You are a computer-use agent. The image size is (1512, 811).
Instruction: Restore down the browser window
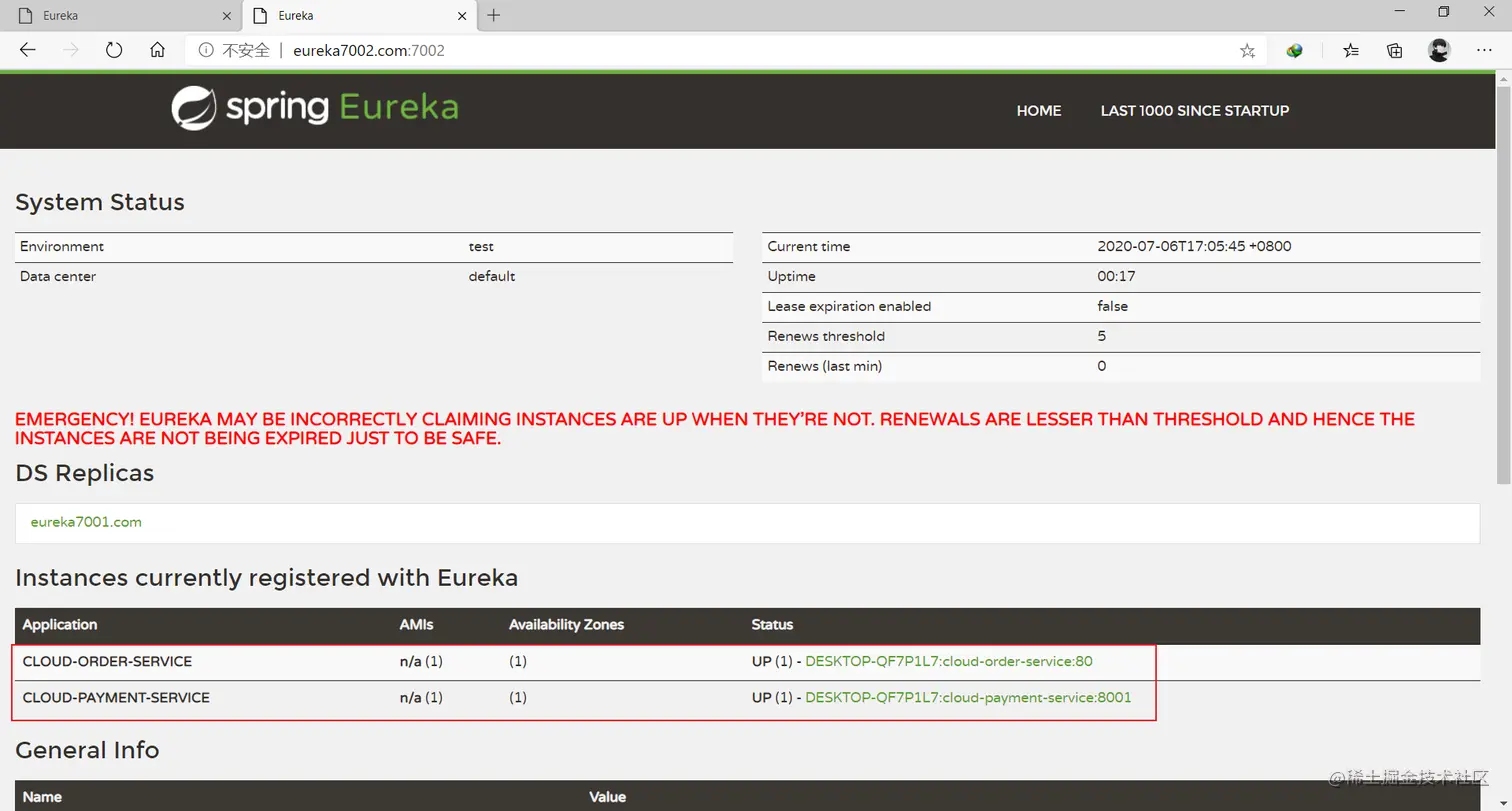click(x=1443, y=12)
